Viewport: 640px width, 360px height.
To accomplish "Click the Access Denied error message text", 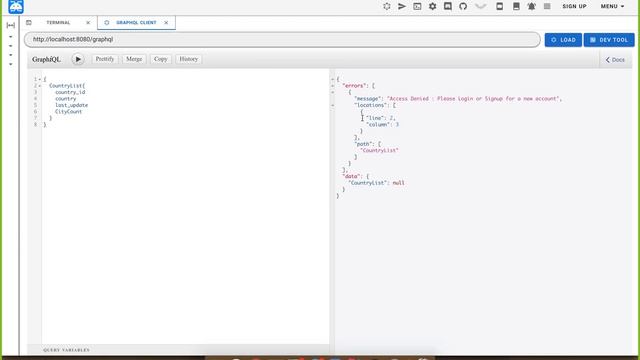I will click(474, 99).
